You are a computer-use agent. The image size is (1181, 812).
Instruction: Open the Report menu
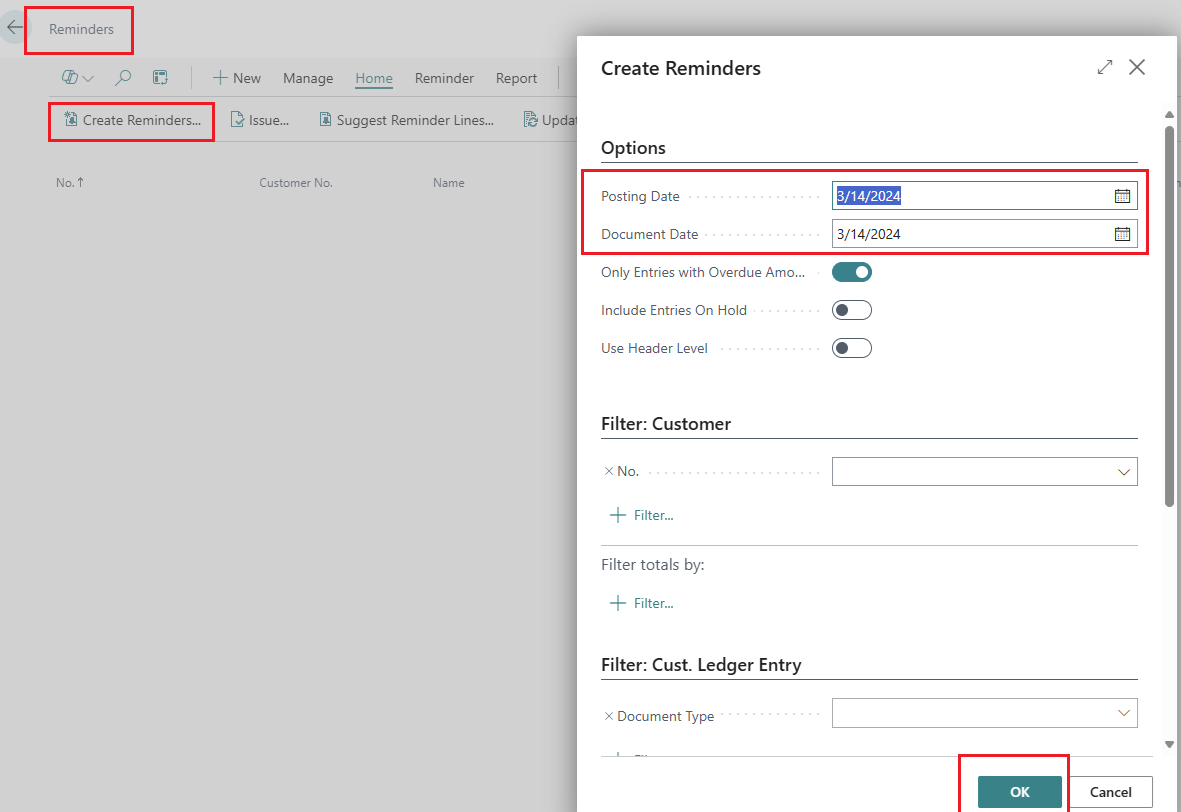point(516,78)
